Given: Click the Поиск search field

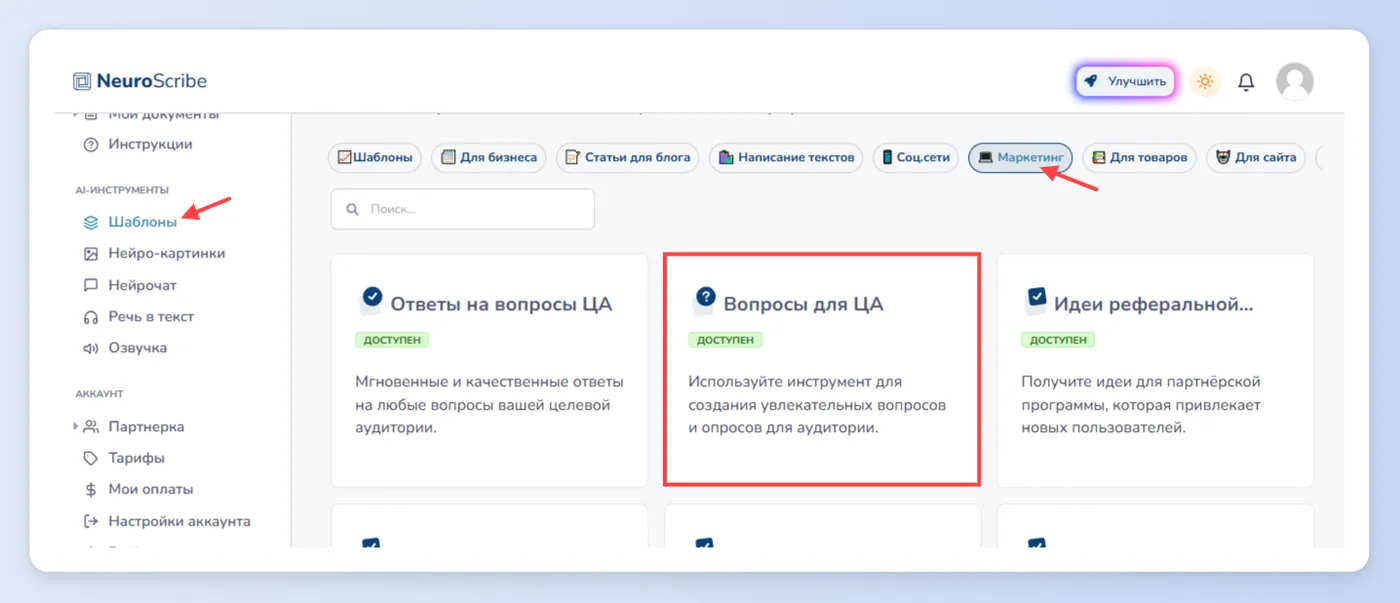Looking at the screenshot, I should click(463, 209).
